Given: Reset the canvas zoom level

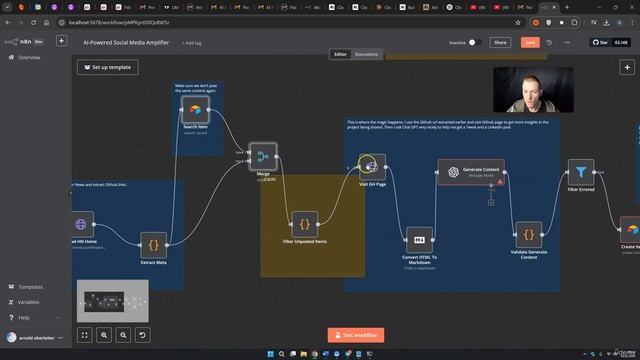Looking at the screenshot, I should tap(142, 335).
